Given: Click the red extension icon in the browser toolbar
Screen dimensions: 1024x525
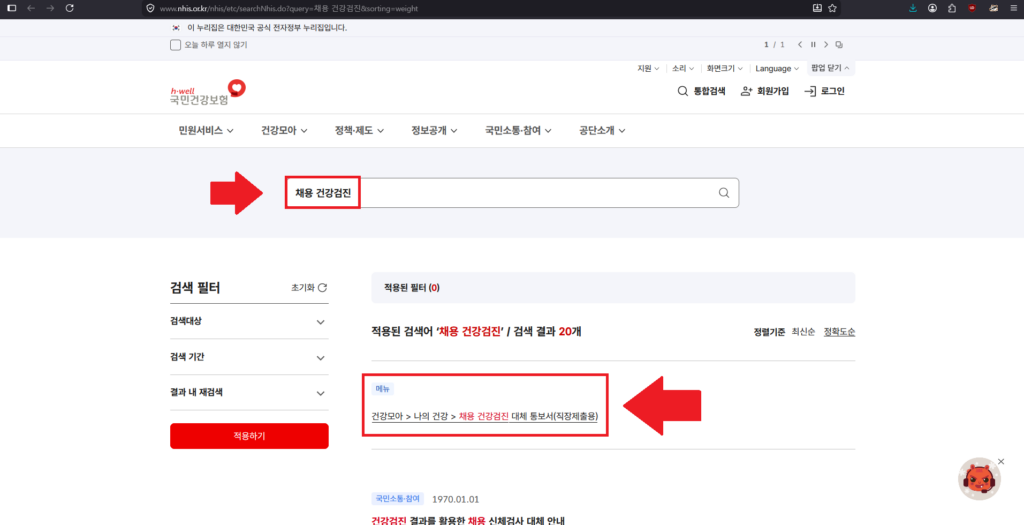Looking at the screenshot, I should click(x=972, y=8).
